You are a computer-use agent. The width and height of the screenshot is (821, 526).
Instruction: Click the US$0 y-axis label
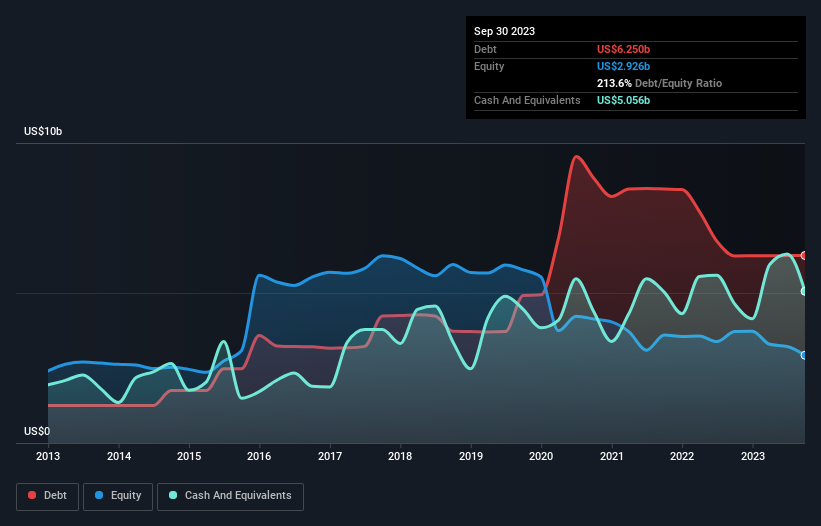point(37,431)
